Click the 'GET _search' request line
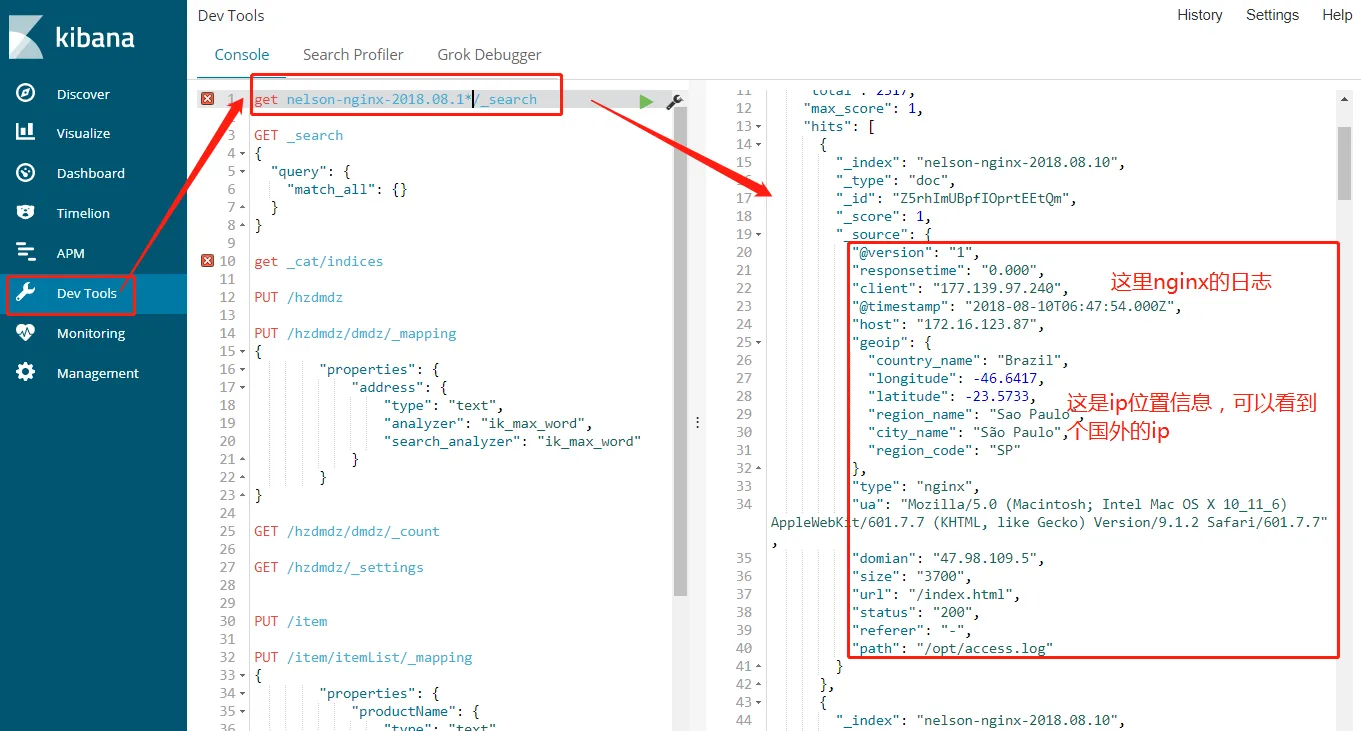Image resolution: width=1361 pixels, height=731 pixels. pyautogui.click(x=298, y=135)
